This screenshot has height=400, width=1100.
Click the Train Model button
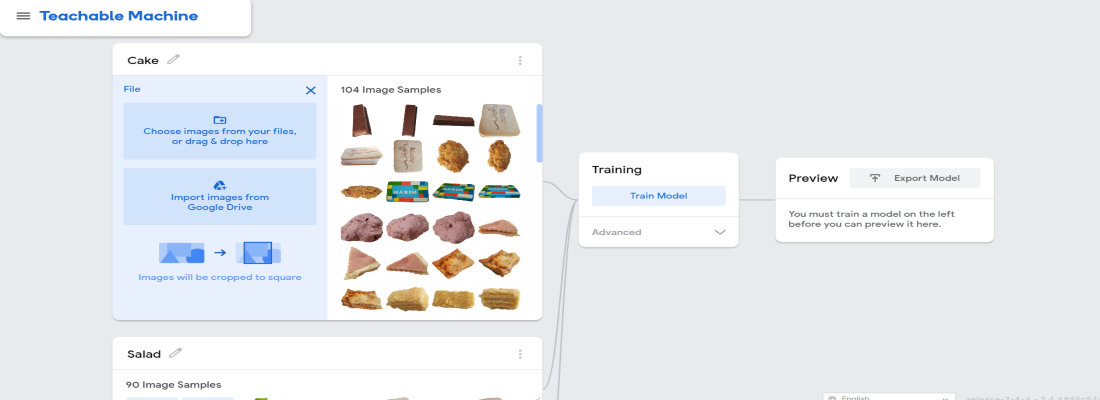pos(658,196)
